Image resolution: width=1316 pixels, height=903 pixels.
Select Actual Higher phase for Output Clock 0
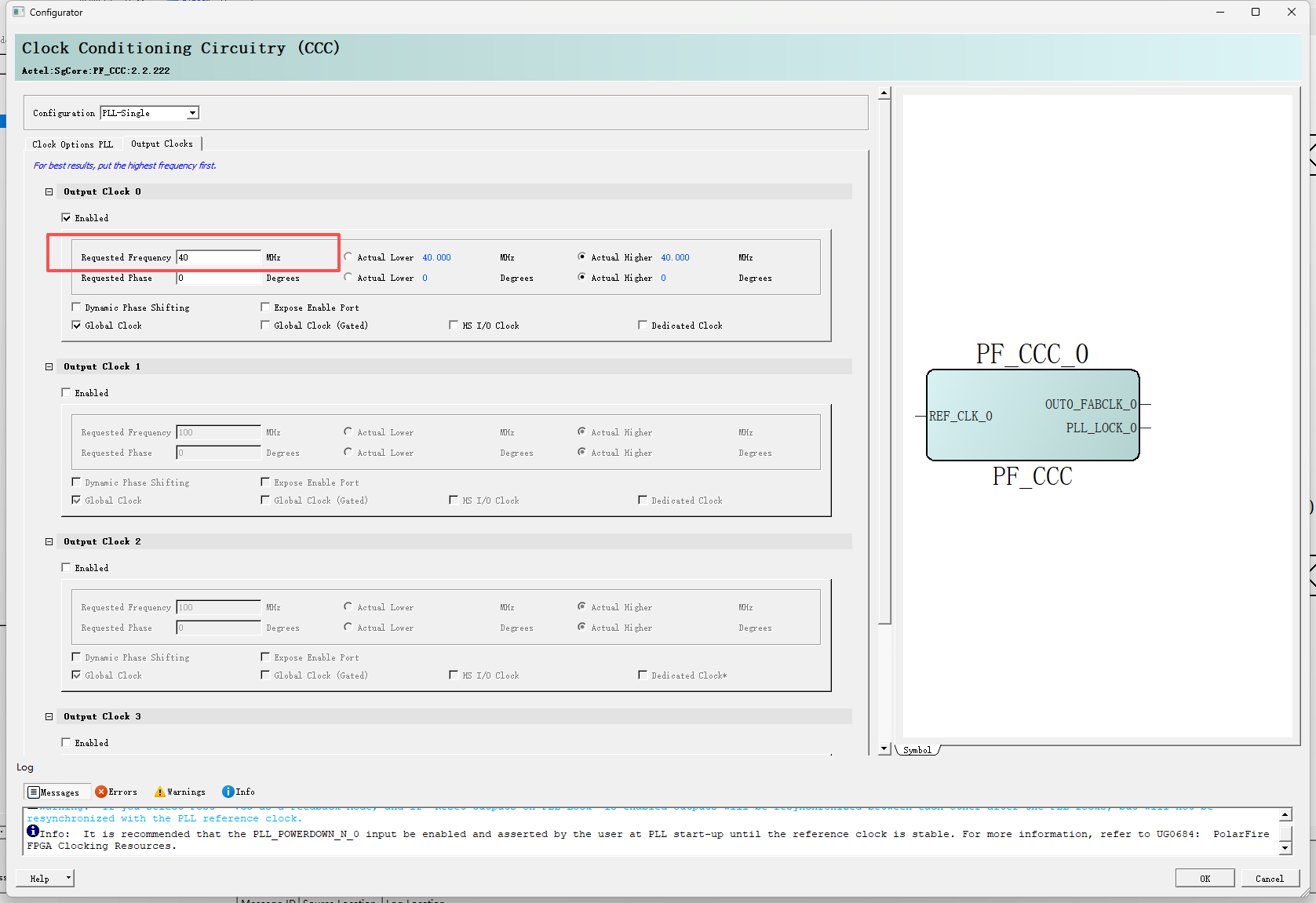click(581, 278)
